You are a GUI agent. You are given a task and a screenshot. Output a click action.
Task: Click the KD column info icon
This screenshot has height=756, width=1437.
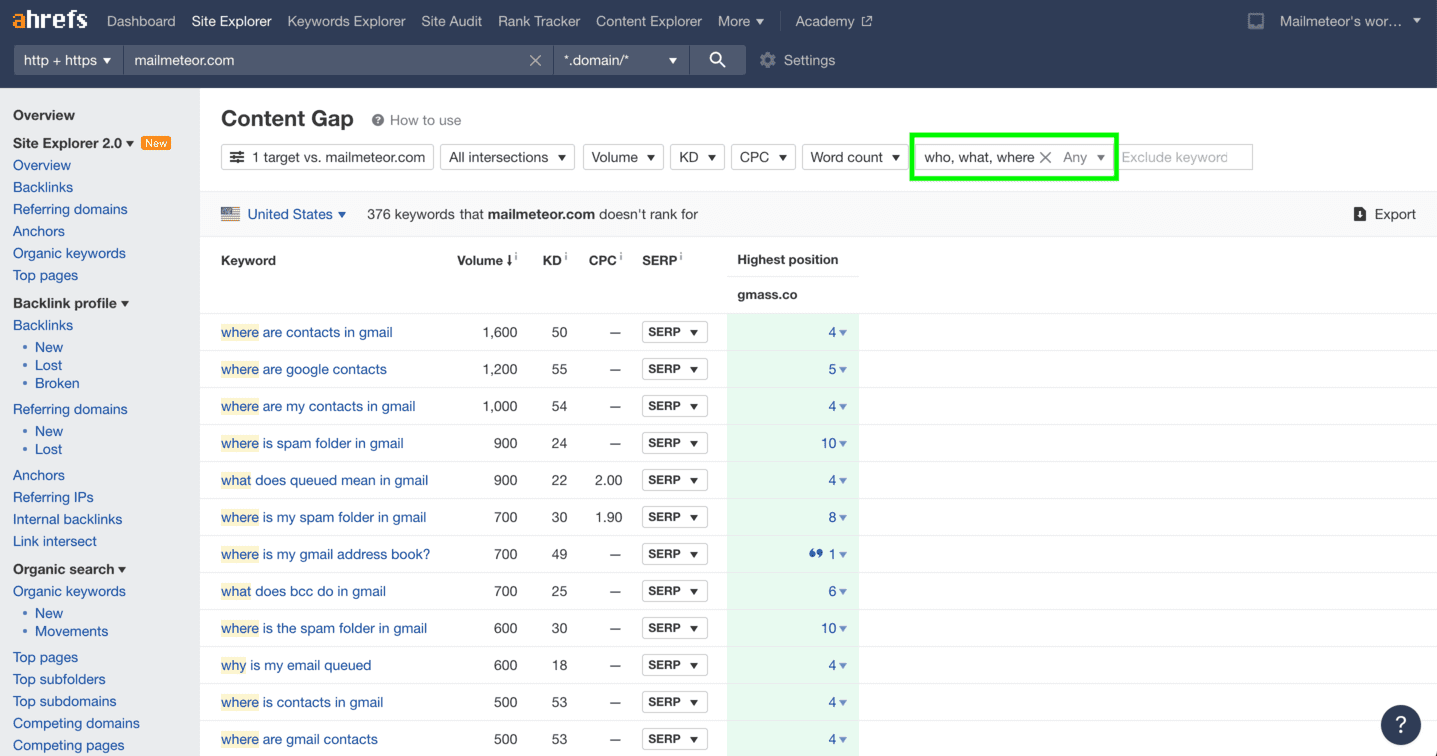coord(566,258)
